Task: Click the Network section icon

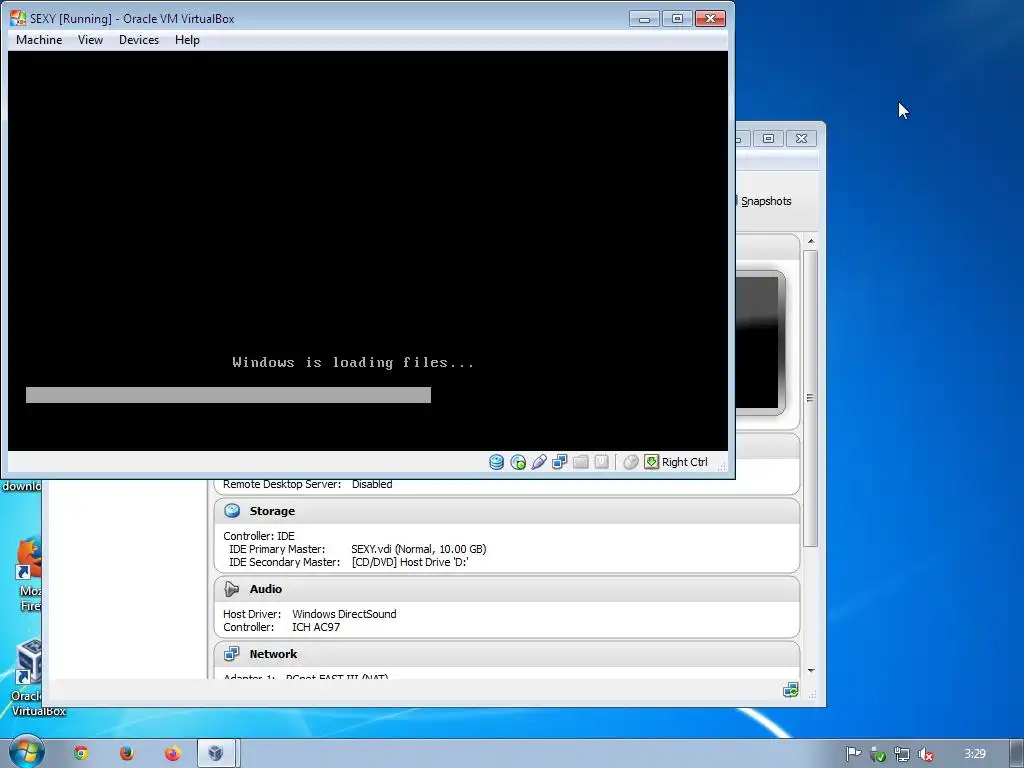Action: tap(232, 654)
